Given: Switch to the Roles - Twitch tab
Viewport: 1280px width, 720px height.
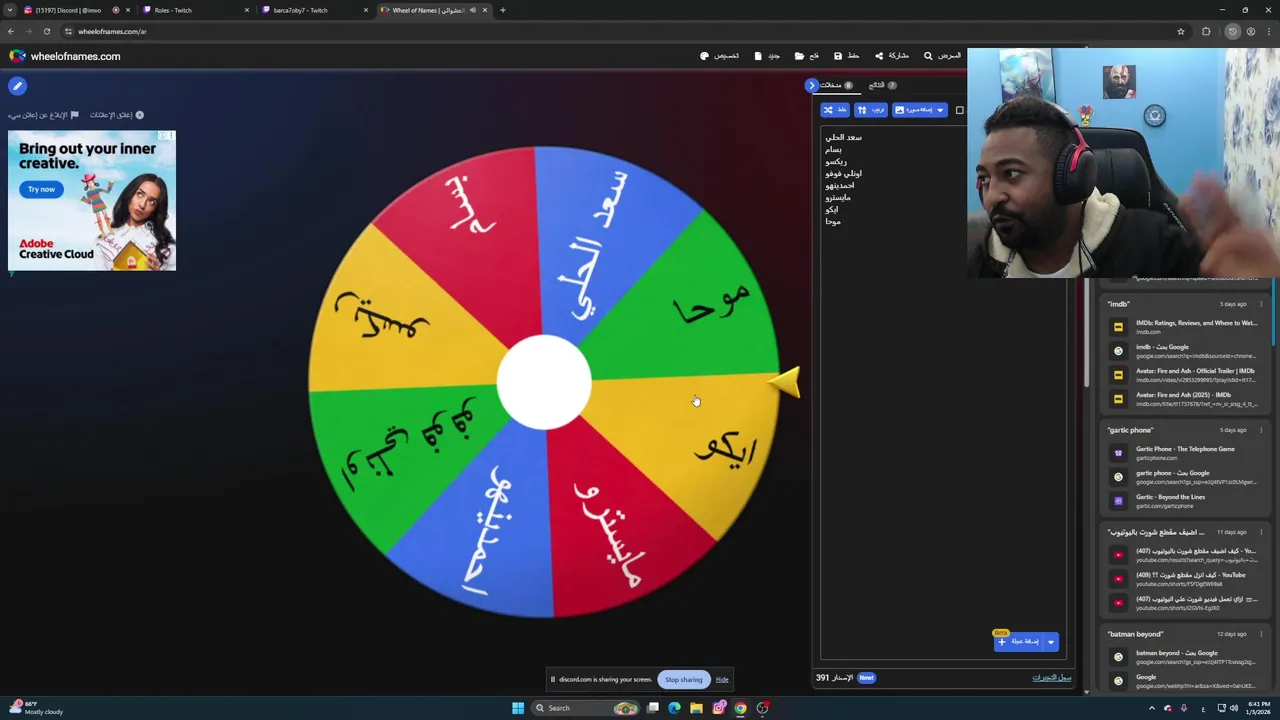Looking at the screenshot, I should pos(195,10).
